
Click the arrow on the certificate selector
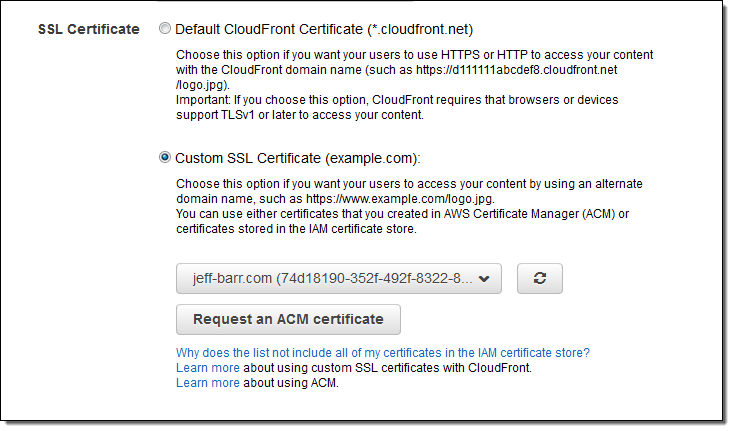485,280
